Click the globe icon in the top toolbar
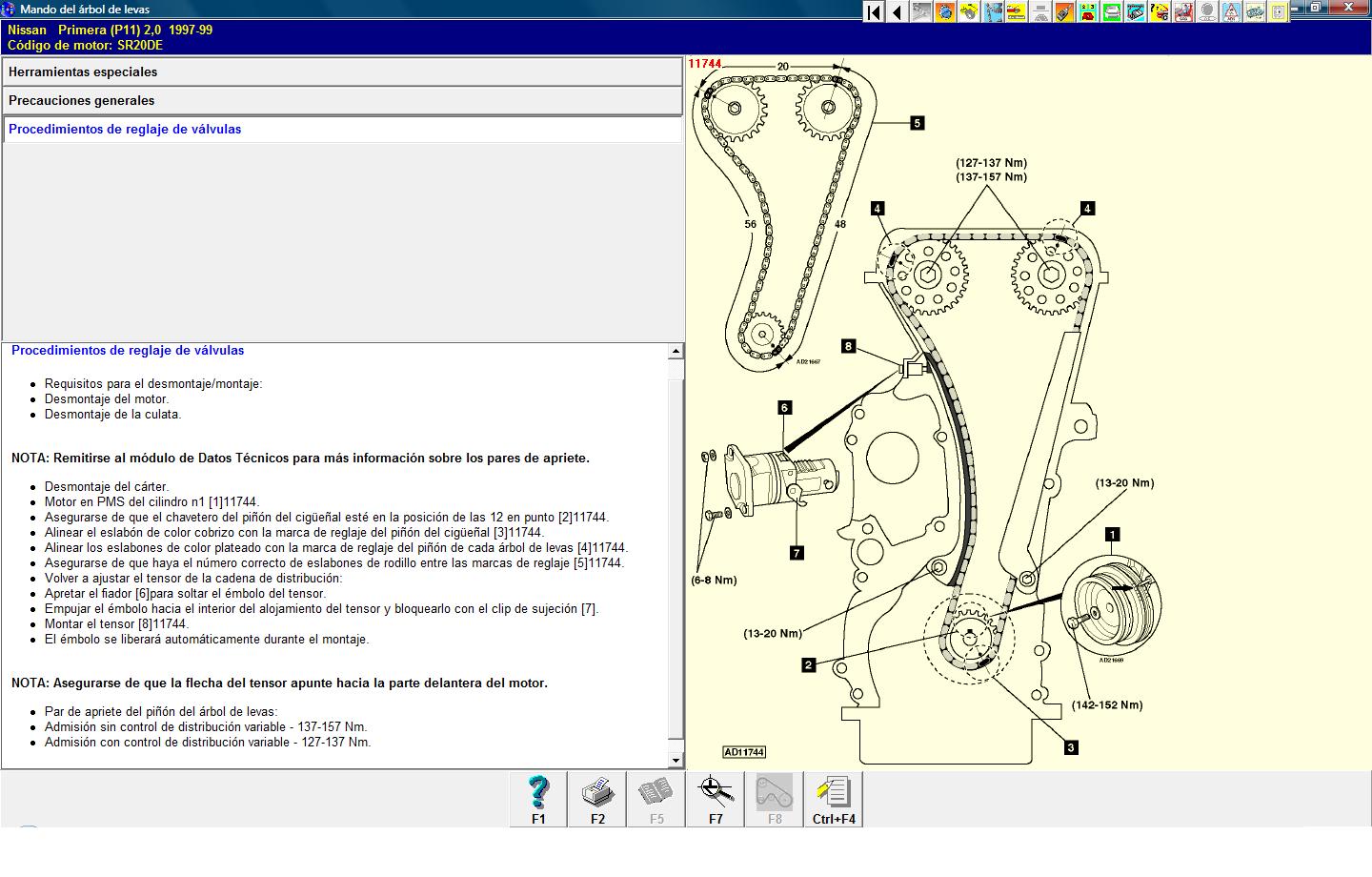Image resolution: width=1372 pixels, height=877 pixels. (x=944, y=12)
